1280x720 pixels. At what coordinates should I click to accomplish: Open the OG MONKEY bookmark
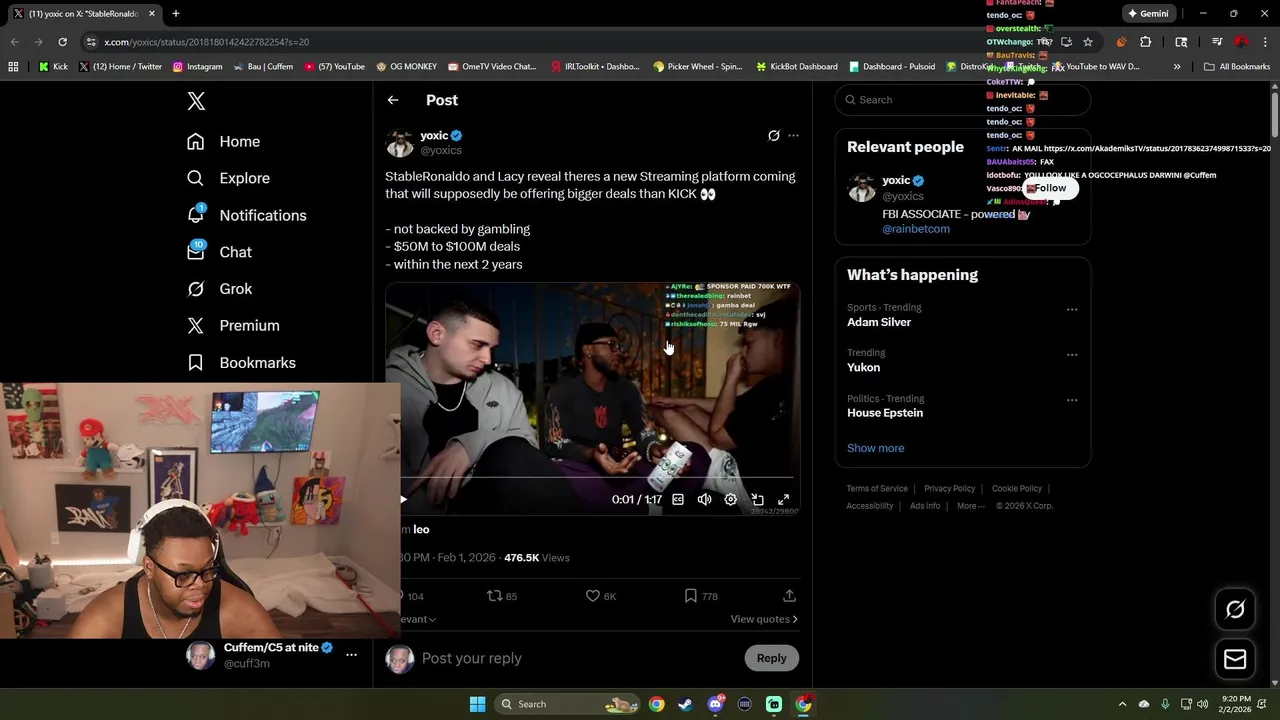point(406,67)
